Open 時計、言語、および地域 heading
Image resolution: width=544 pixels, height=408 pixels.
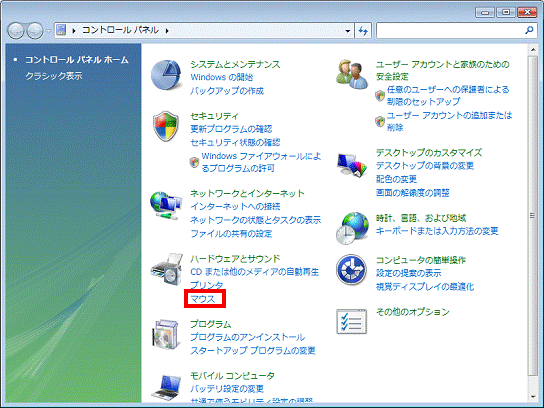point(421,218)
